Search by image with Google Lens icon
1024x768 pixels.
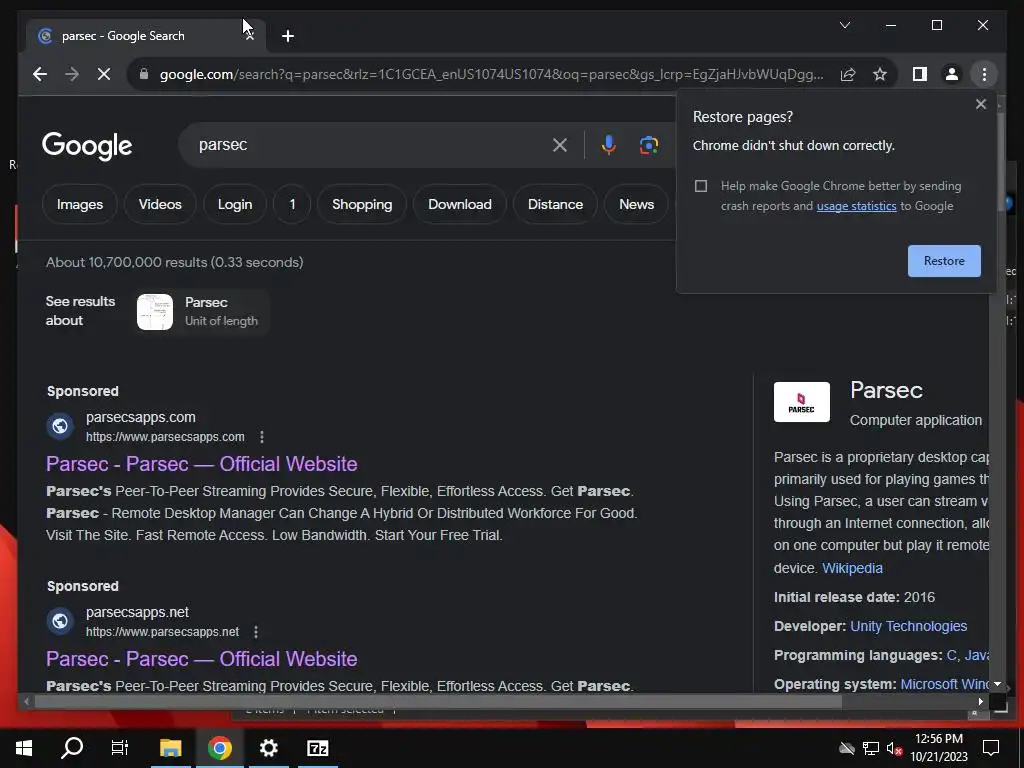tap(648, 145)
